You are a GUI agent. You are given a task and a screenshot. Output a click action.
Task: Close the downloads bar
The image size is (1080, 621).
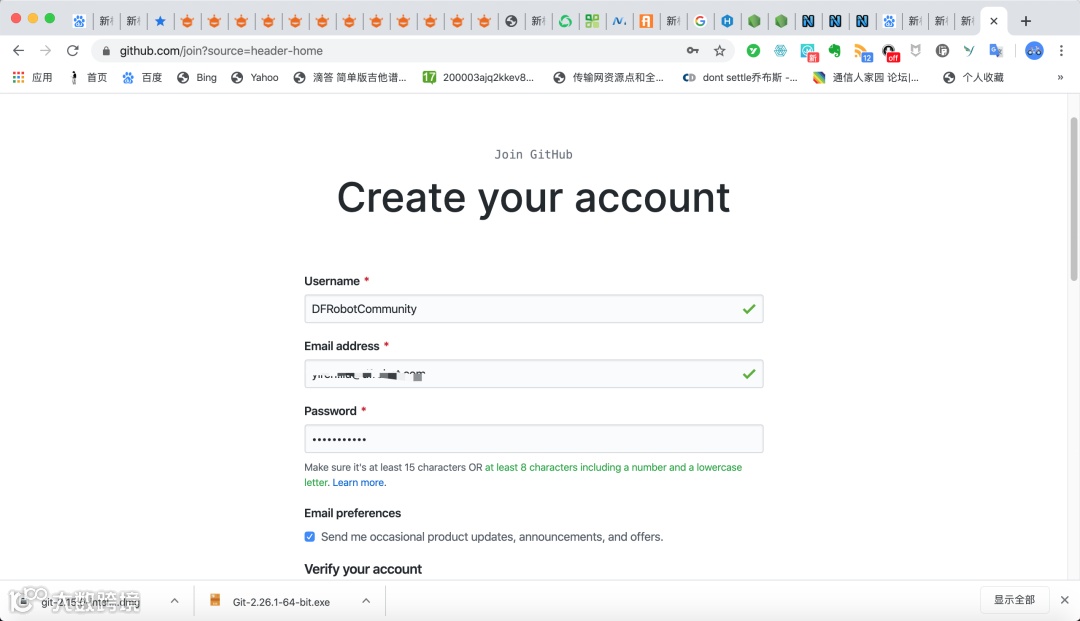point(1064,600)
